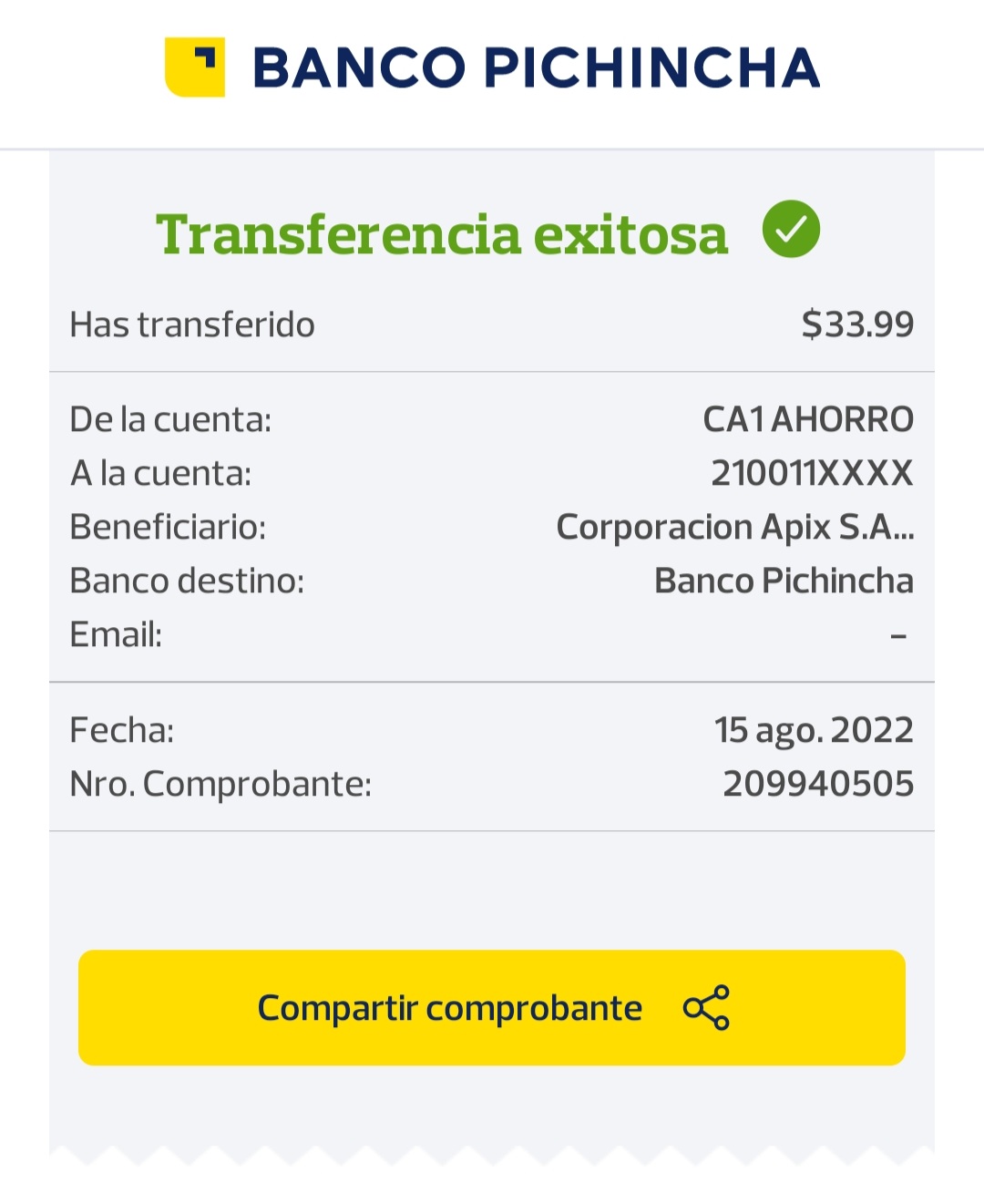
Task: Click the $33.99 transferred amount
Action: click(857, 324)
